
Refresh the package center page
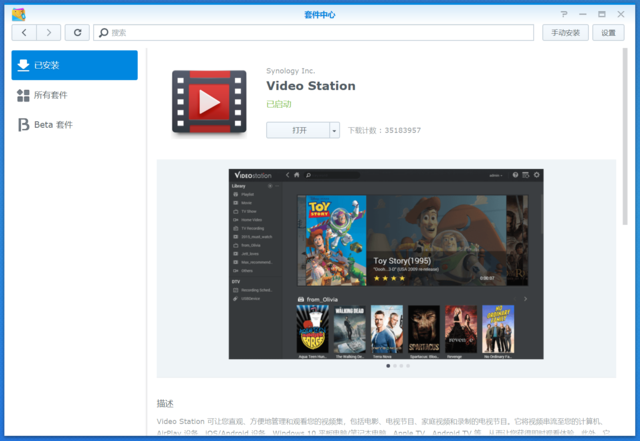click(77, 33)
